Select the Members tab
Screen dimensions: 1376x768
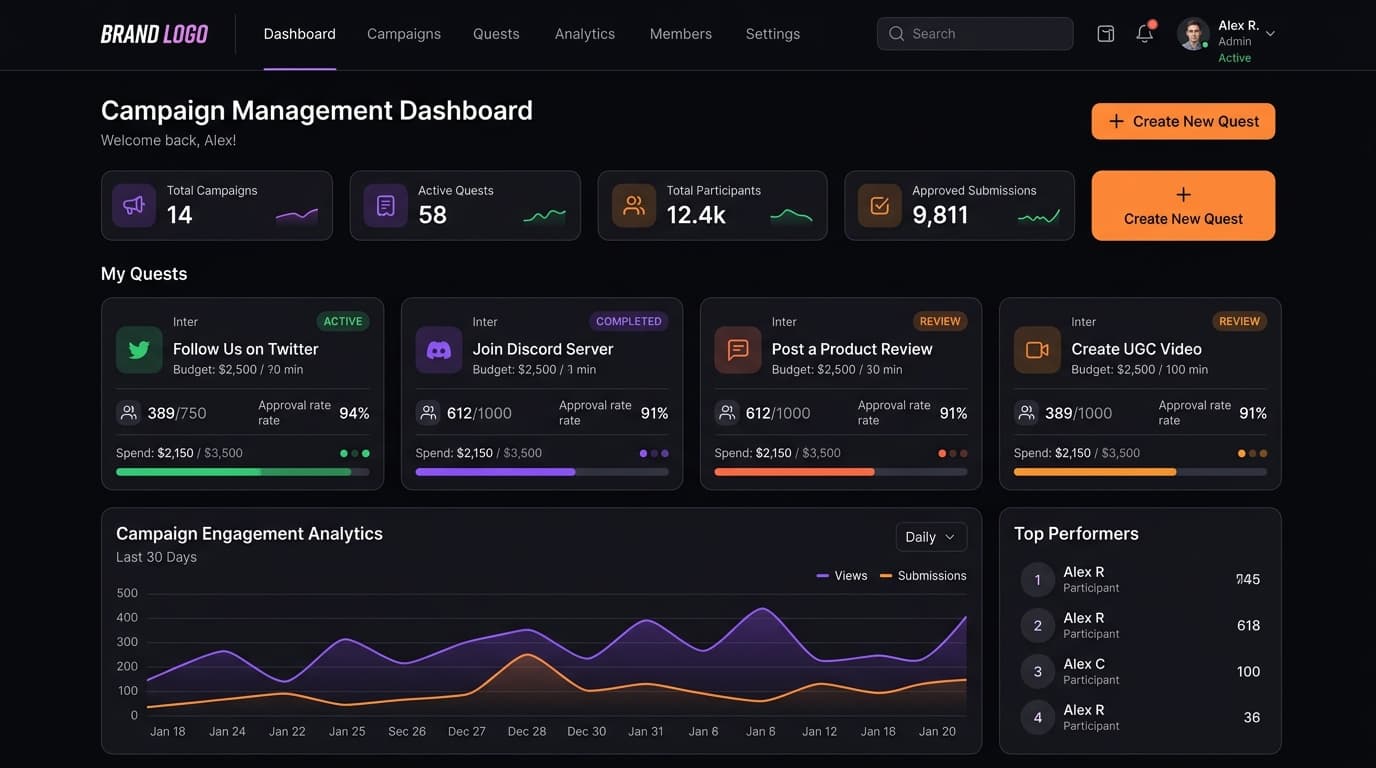coord(681,34)
